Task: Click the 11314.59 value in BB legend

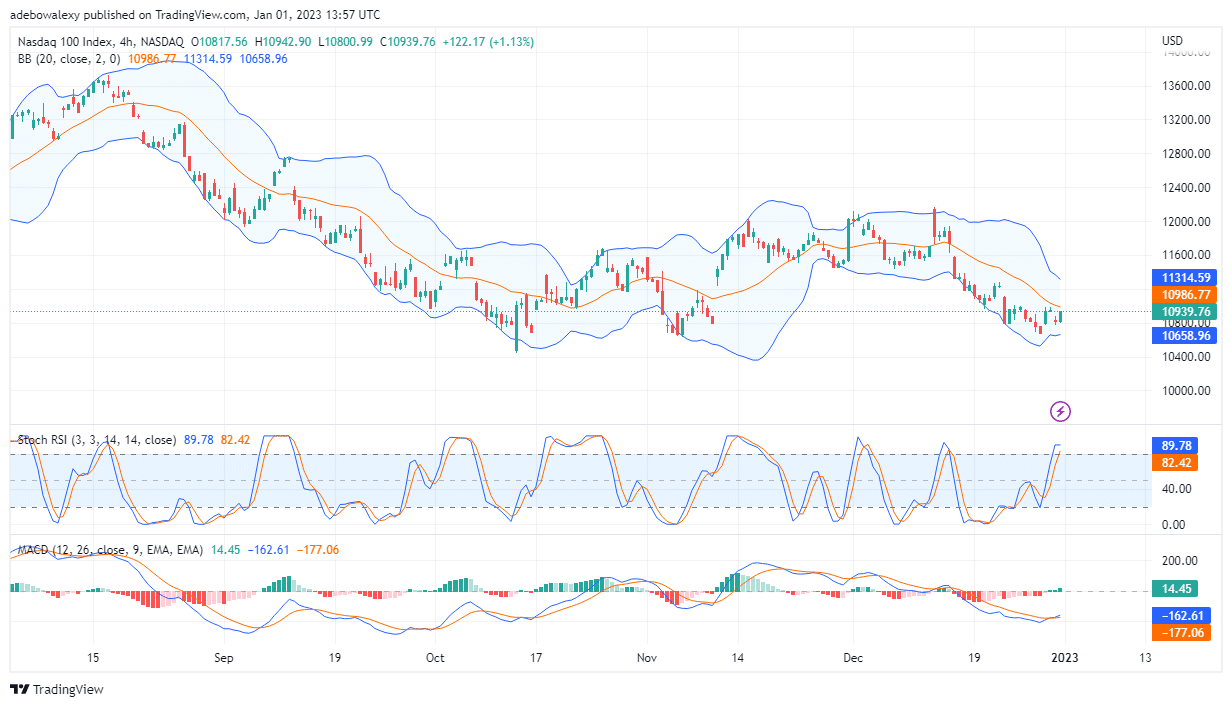Action: point(208,59)
